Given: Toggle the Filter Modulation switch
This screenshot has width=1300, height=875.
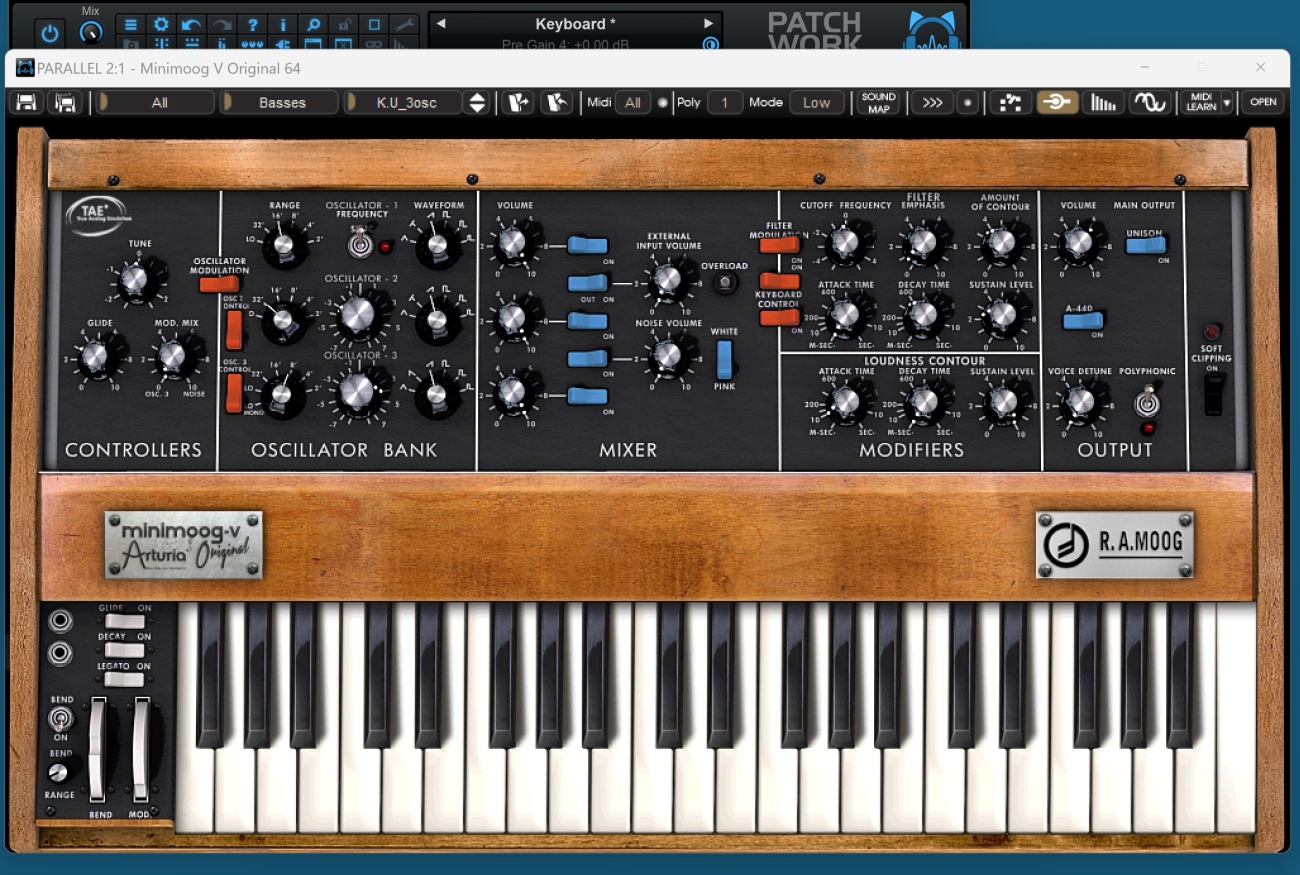Looking at the screenshot, I should point(780,244).
